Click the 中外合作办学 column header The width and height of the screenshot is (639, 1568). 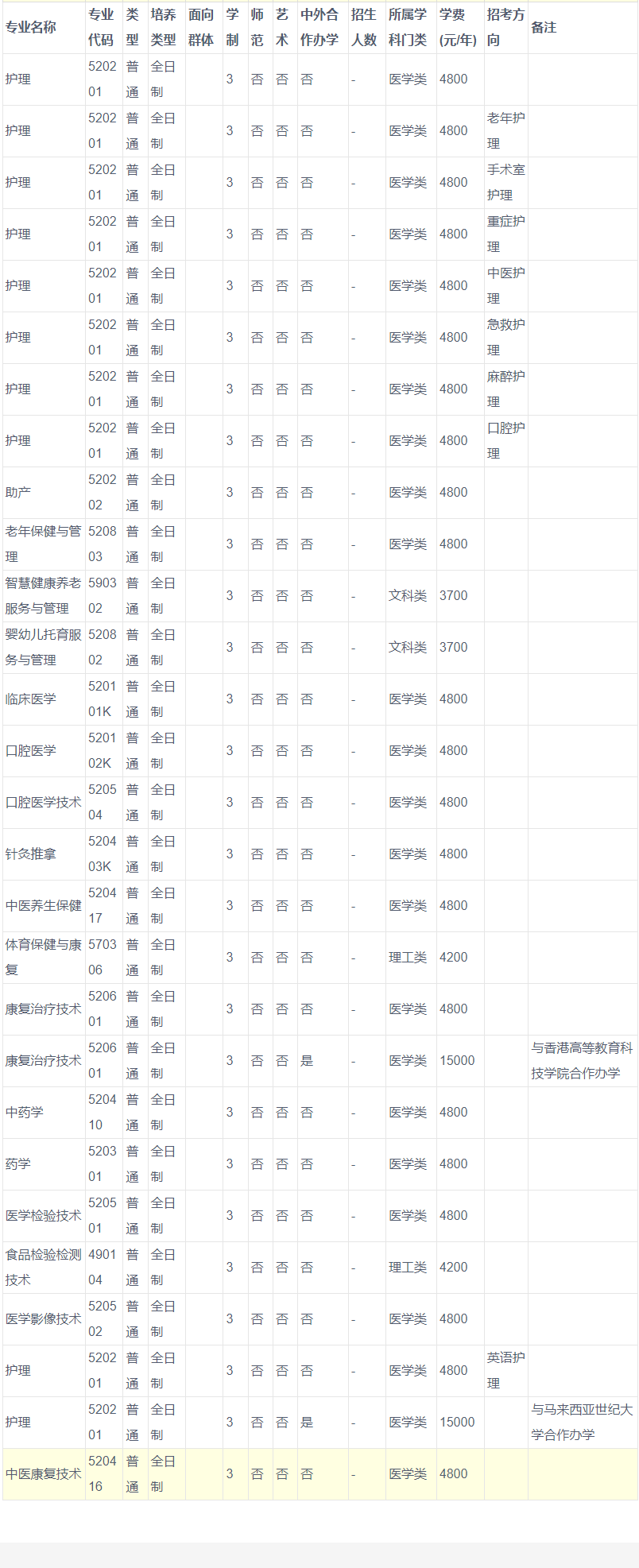pos(319,27)
